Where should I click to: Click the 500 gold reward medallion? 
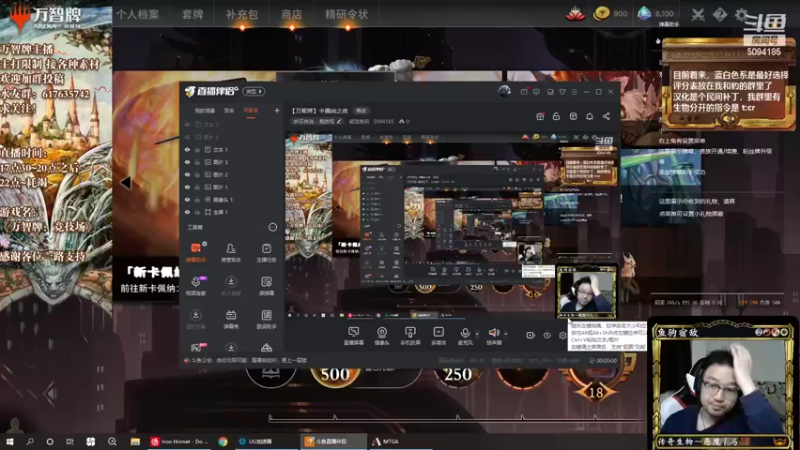click(x=335, y=374)
